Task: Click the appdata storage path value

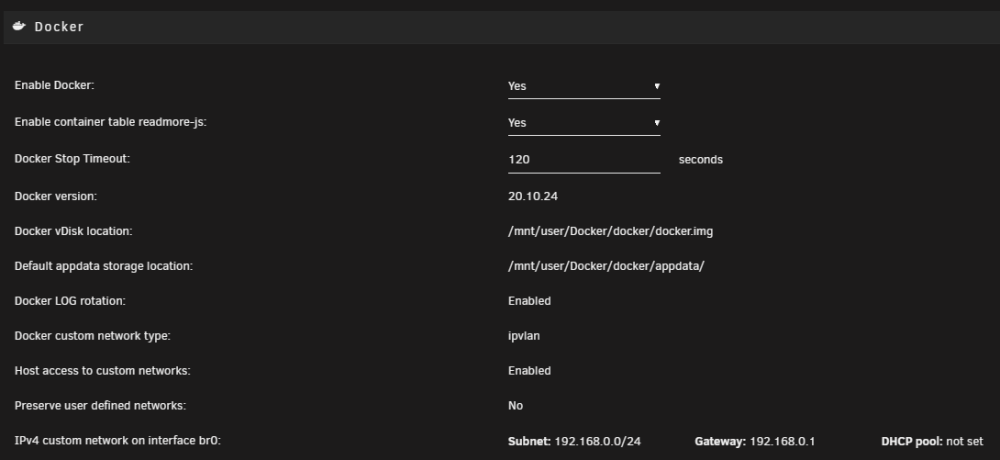Action: pos(606,267)
